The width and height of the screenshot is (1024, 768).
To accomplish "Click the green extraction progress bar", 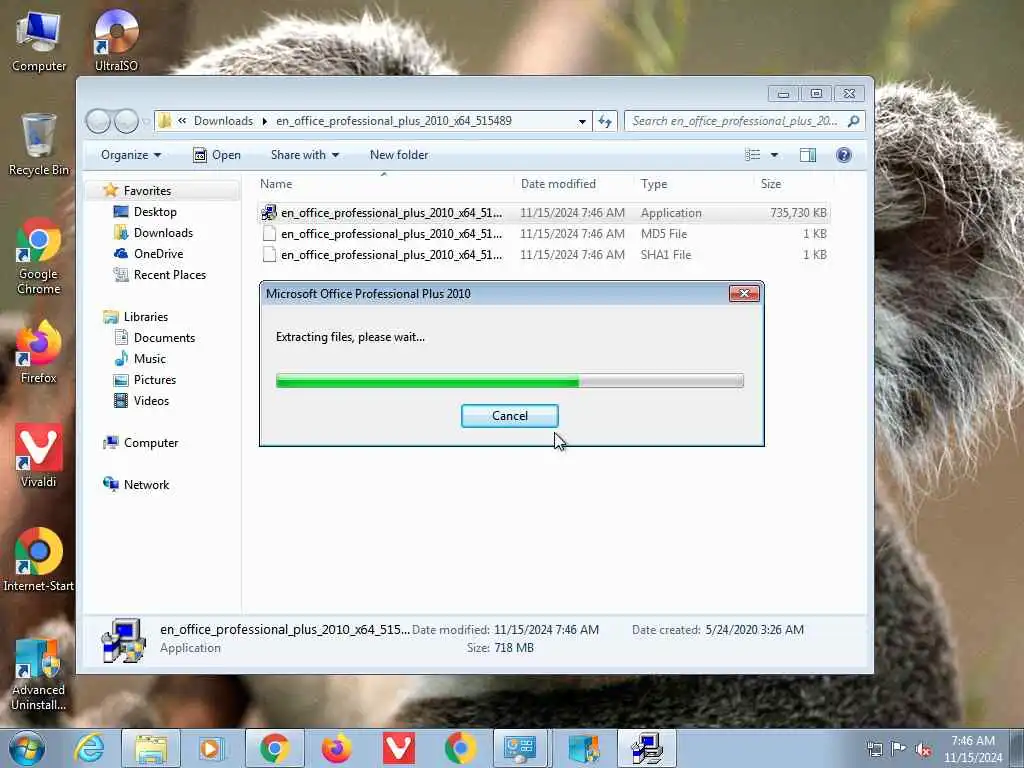I will click(x=509, y=381).
